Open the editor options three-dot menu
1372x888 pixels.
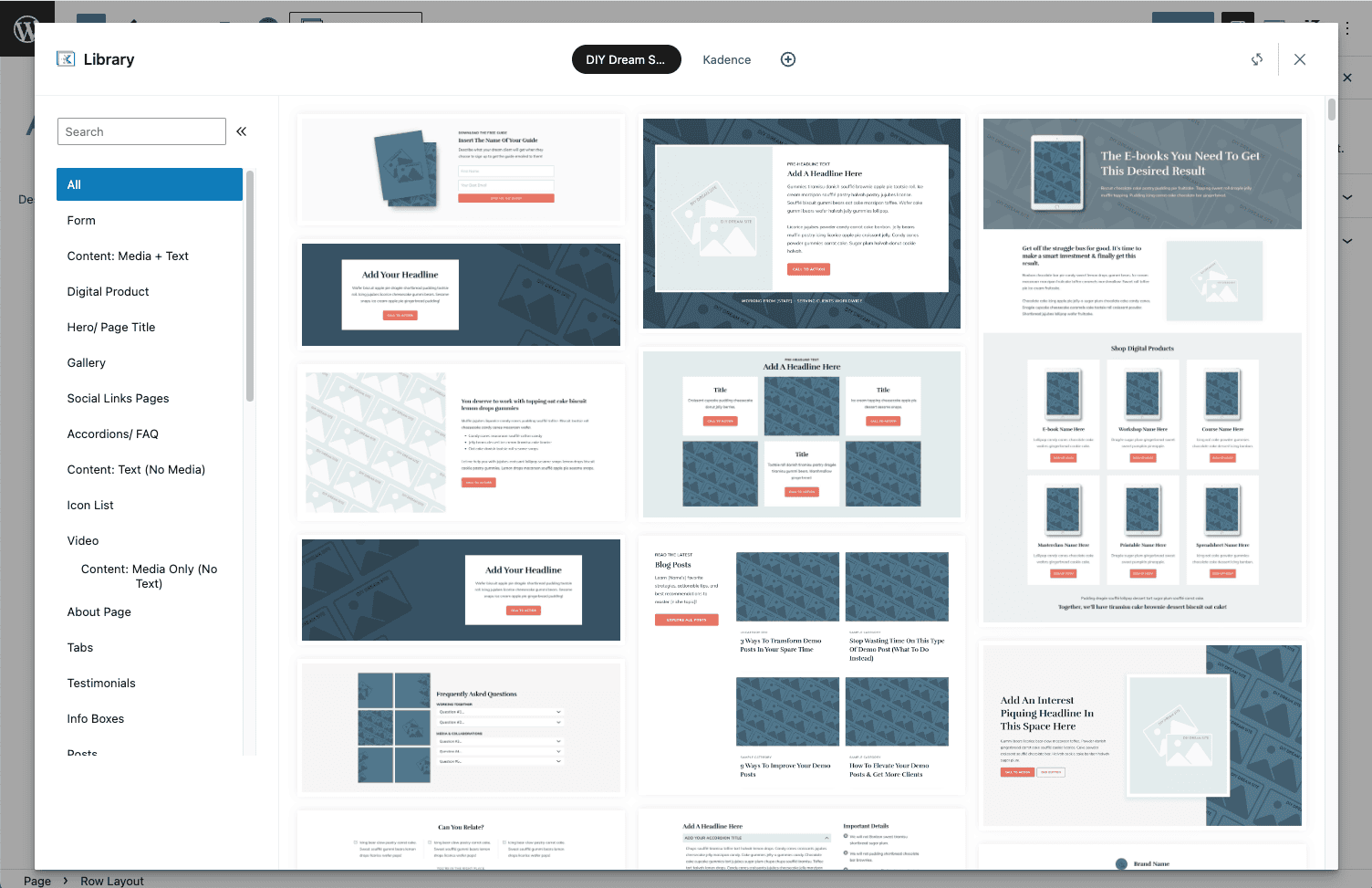(1346, 28)
